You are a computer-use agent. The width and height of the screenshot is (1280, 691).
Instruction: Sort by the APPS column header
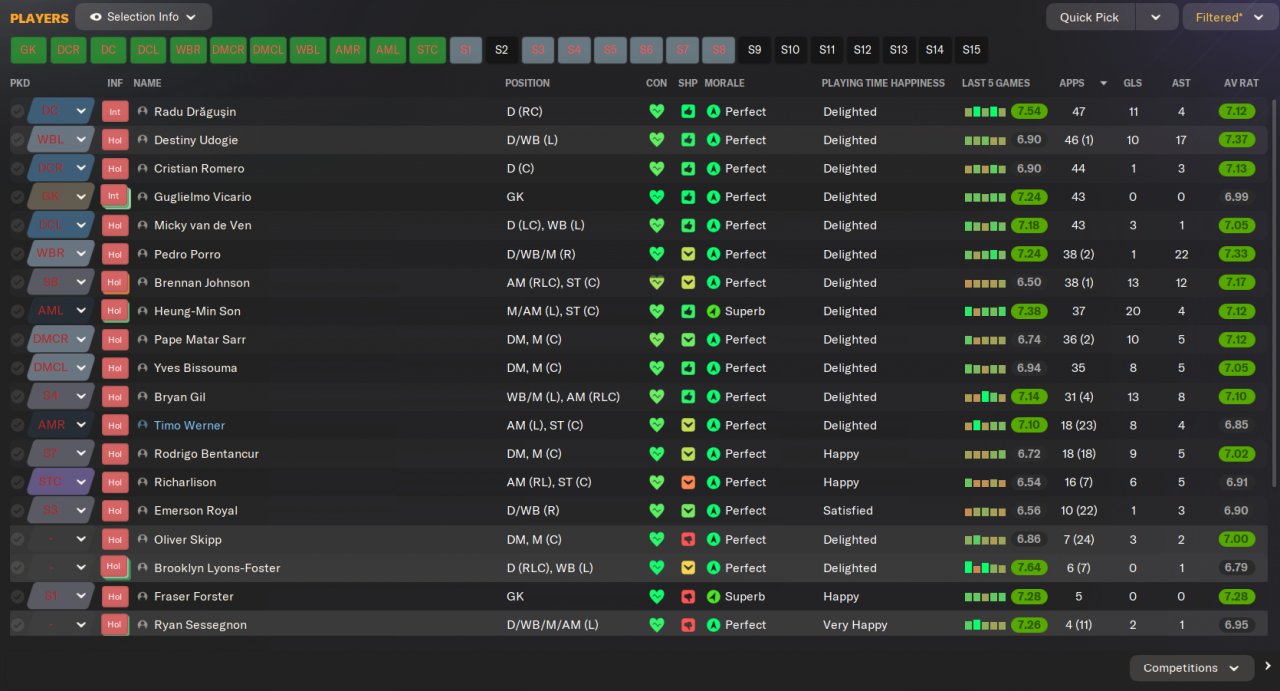coord(1071,83)
